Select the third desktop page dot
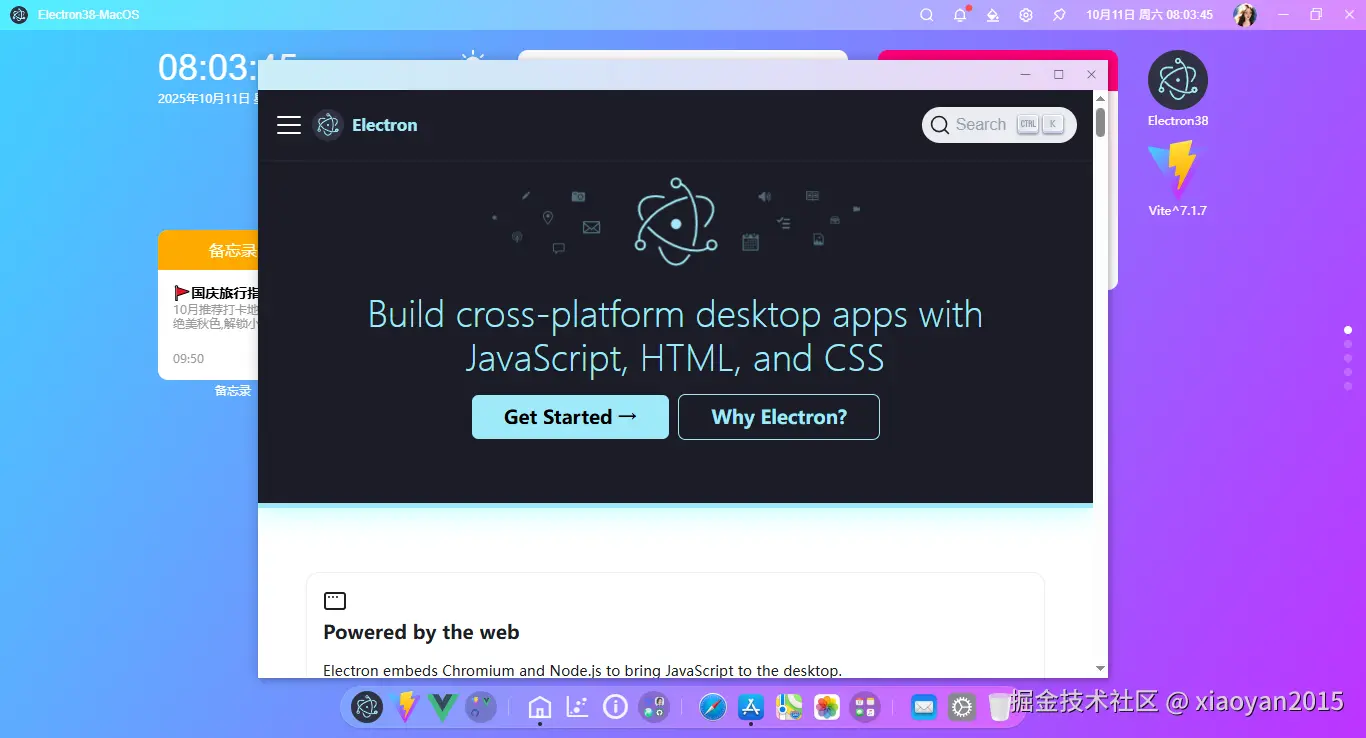 (1348, 358)
